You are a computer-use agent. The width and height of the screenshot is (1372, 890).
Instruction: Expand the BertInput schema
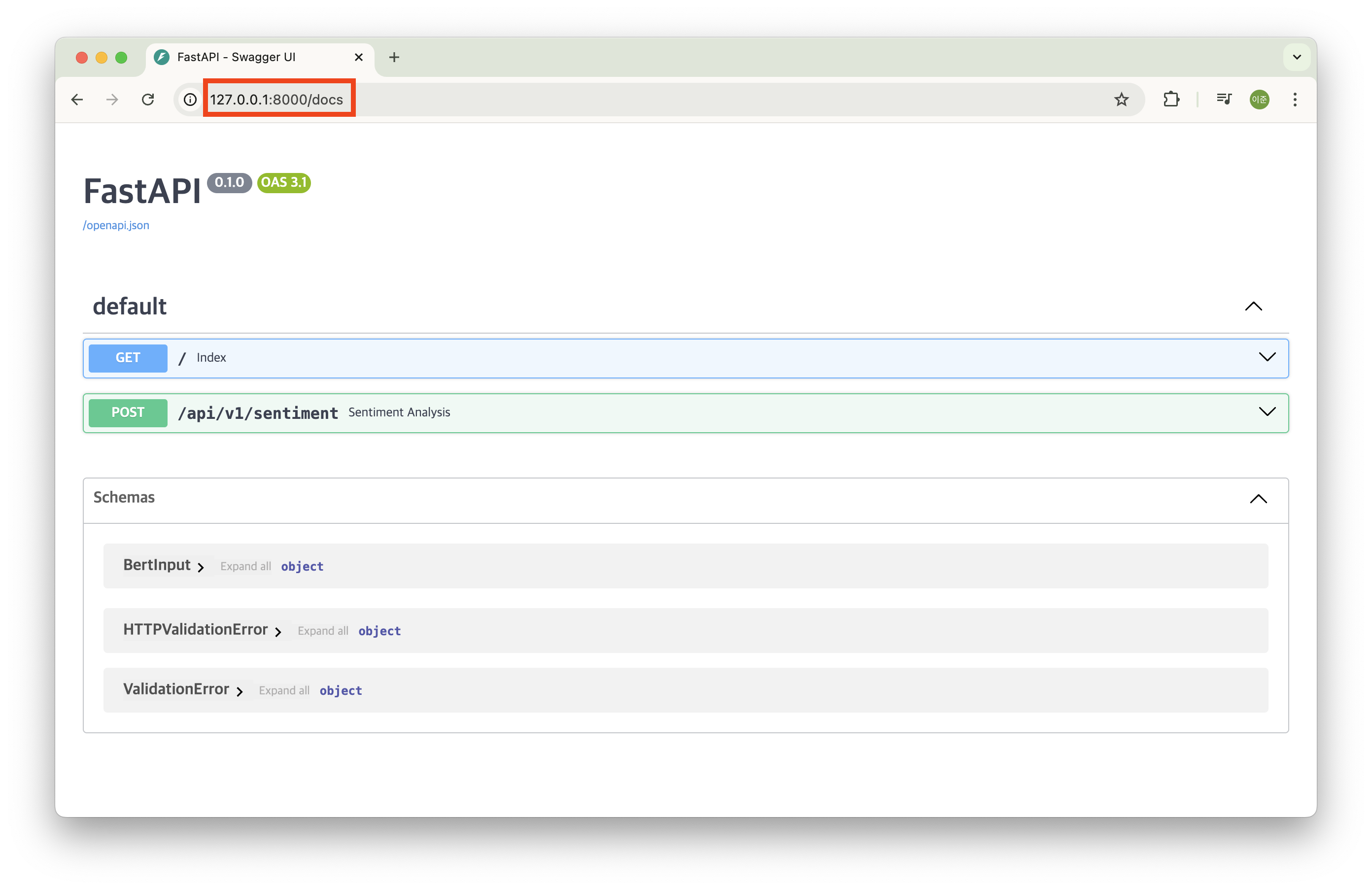(x=163, y=565)
